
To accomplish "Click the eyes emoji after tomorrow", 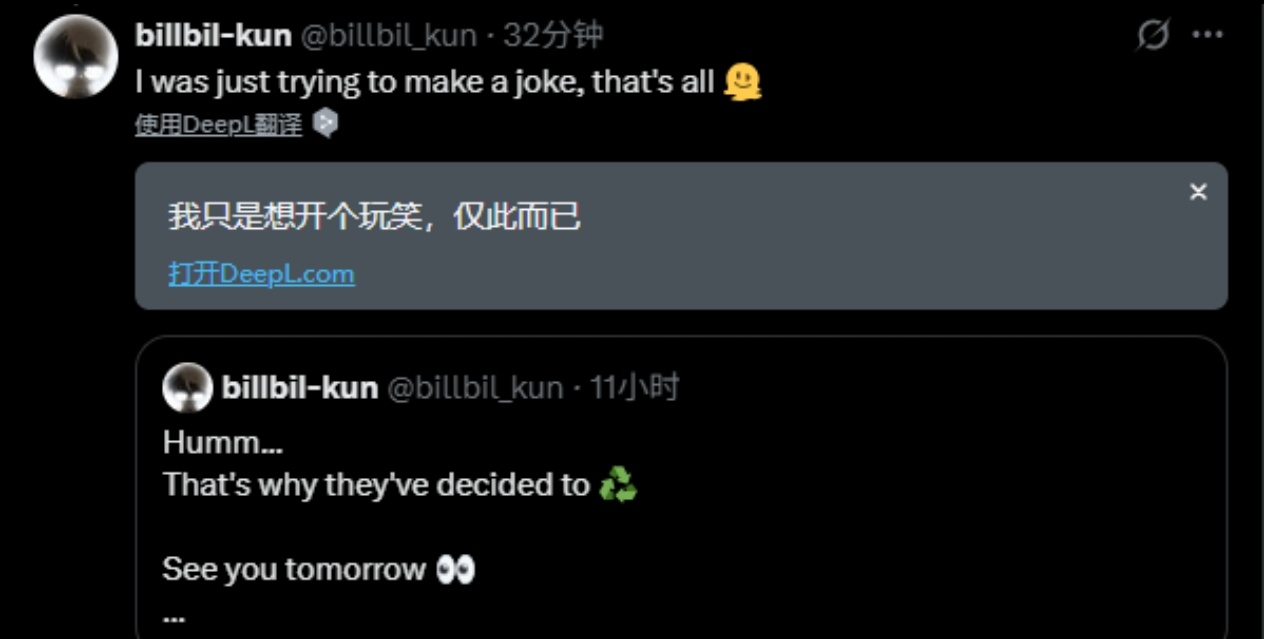I will [x=456, y=570].
